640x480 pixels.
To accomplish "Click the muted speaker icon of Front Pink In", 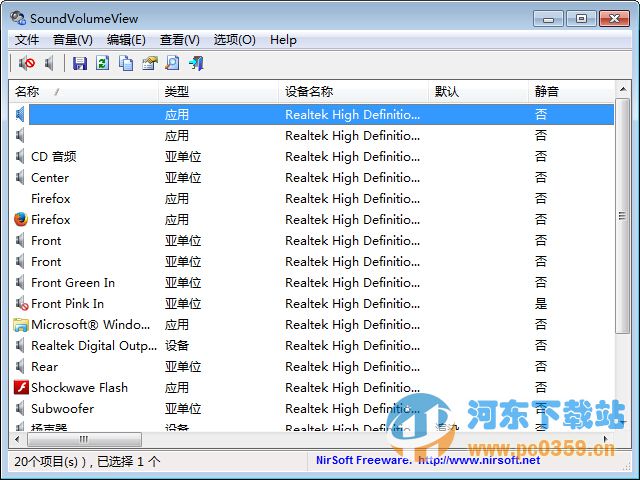I will 21,304.
